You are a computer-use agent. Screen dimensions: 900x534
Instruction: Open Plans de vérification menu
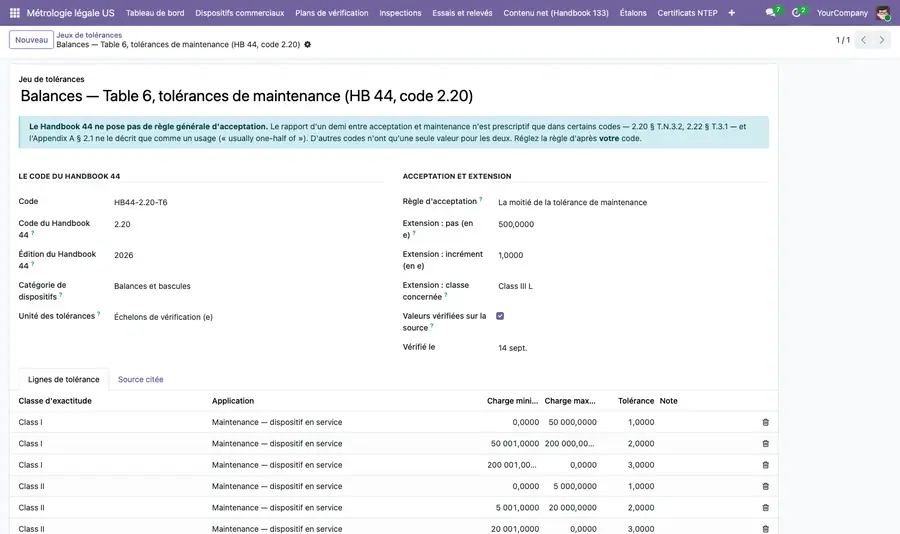(x=332, y=13)
